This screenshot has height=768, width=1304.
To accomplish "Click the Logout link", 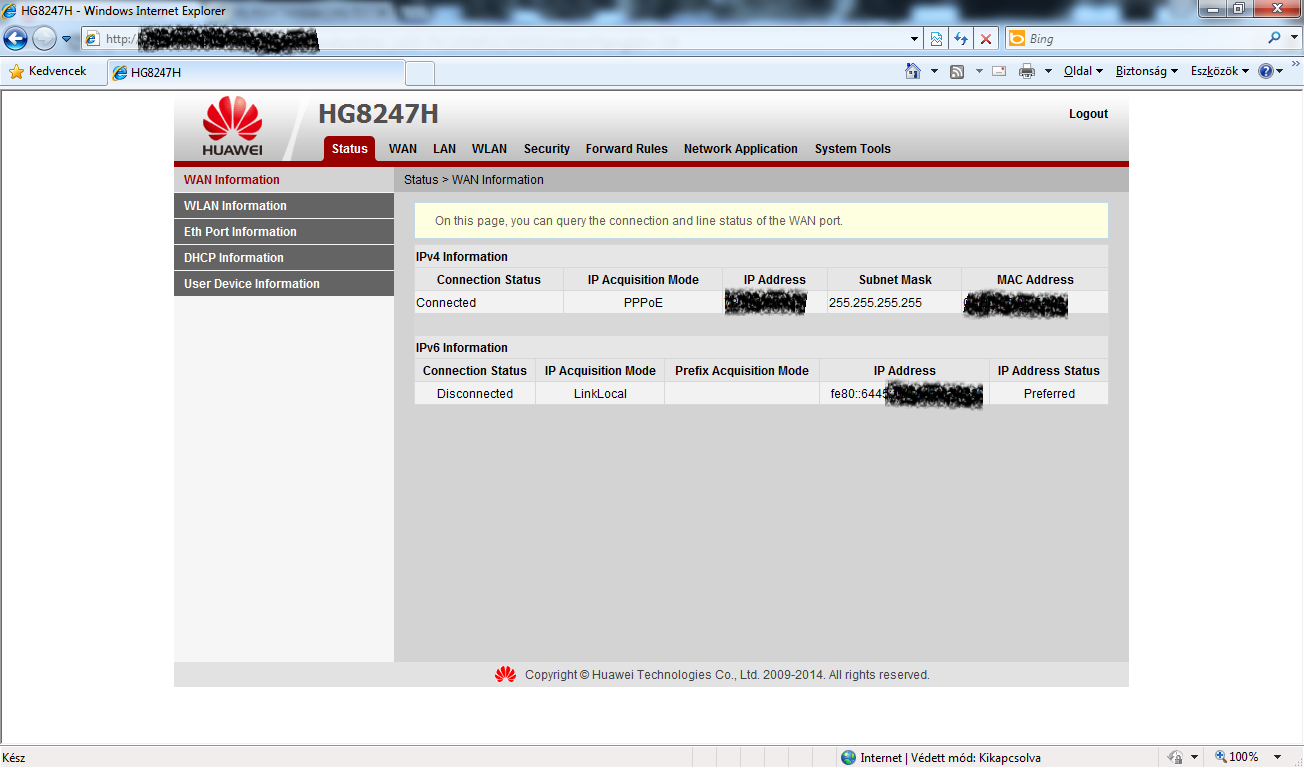I will 1088,114.
